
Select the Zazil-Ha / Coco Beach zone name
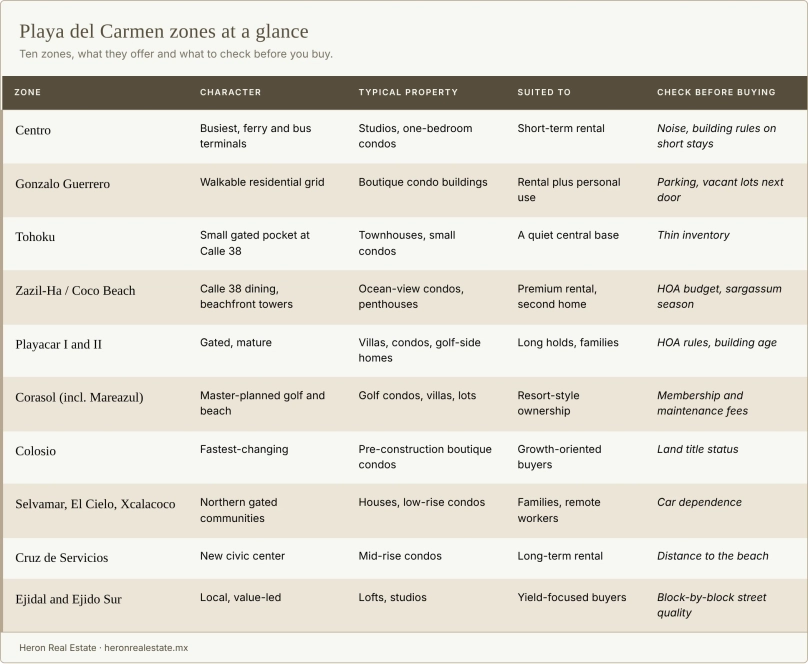[x=75, y=291]
